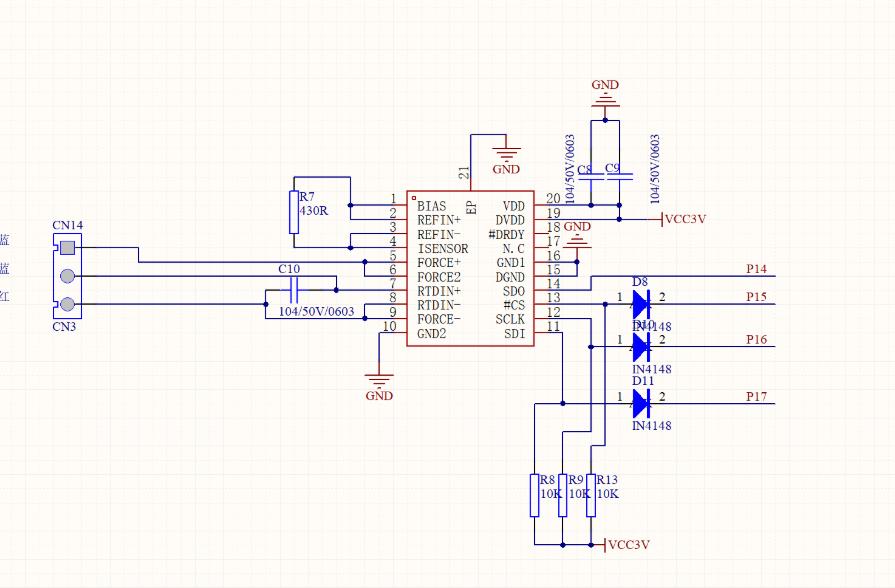Pick the bottom round pin of CN14
Screen dimensions: 895x588
(x=67, y=304)
